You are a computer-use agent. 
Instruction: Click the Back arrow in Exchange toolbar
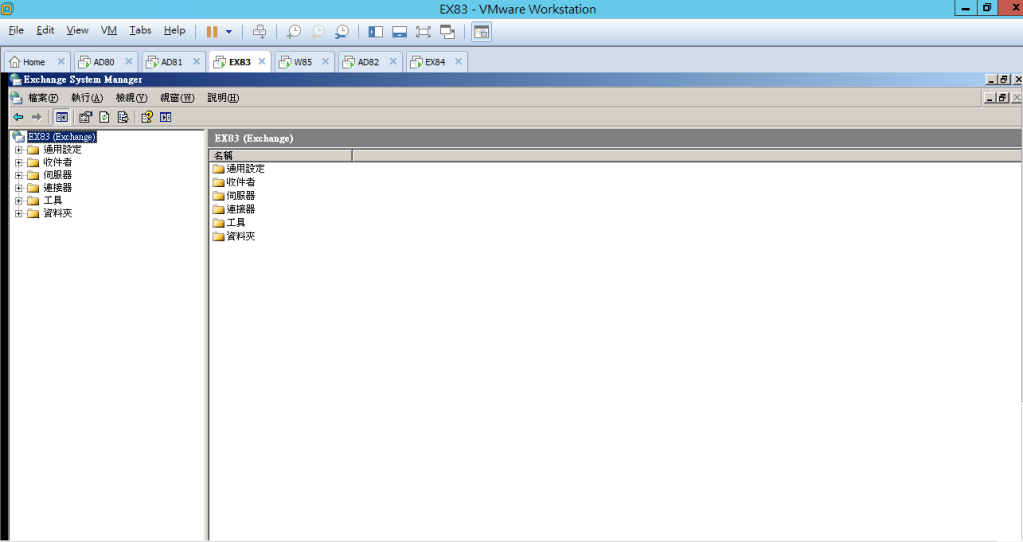tap(18, 117)
